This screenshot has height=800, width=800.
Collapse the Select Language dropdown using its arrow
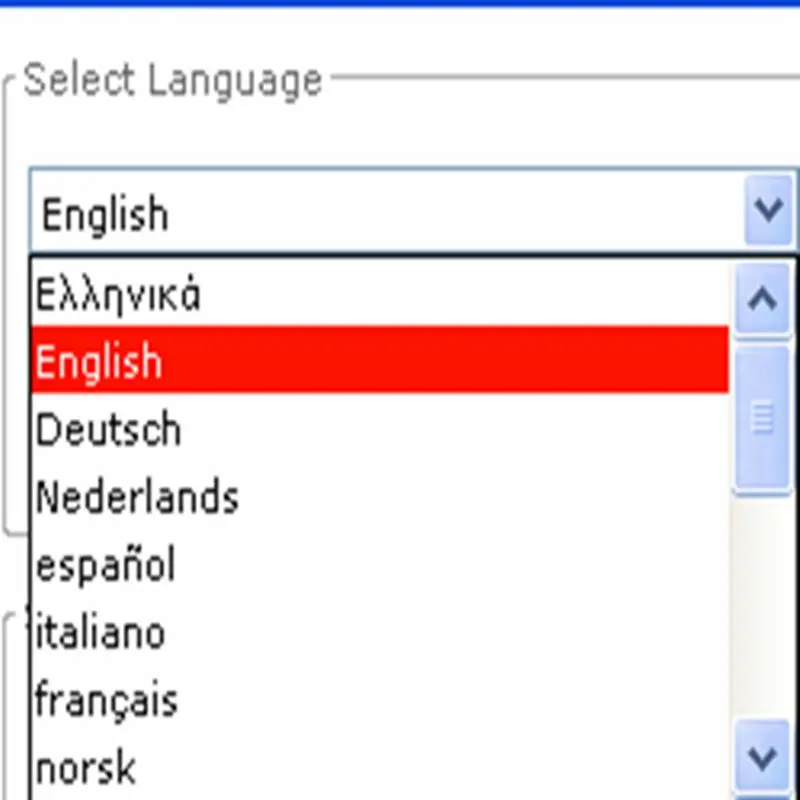pos(768,211)
